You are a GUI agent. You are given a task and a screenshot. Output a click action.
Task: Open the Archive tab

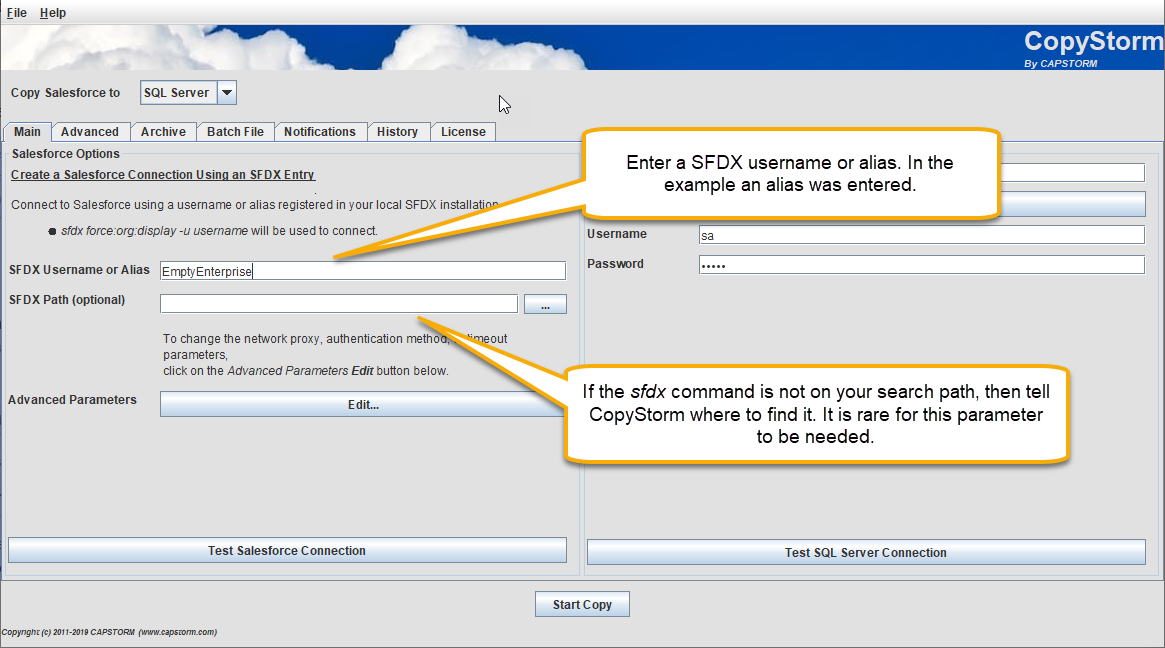163,132
